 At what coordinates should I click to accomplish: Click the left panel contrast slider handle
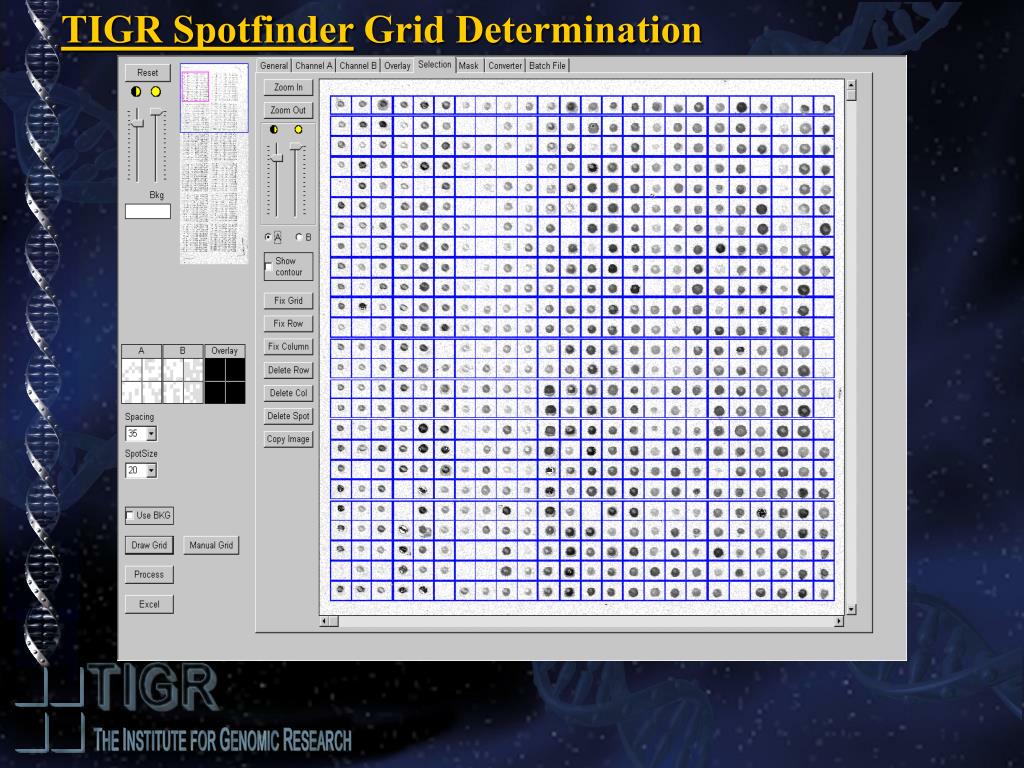[137, 122]
